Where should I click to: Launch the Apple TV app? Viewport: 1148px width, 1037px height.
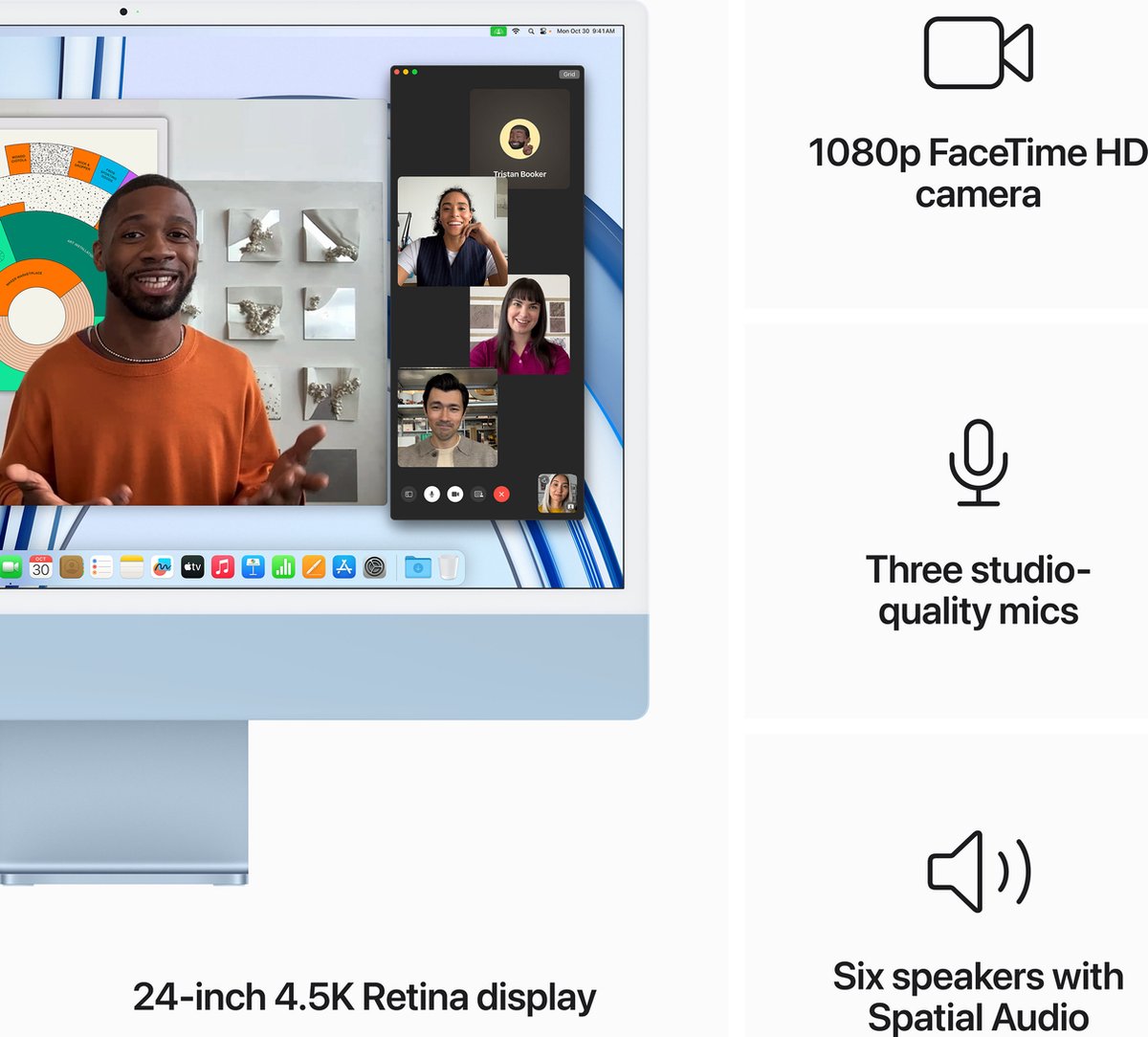[192, 566]
